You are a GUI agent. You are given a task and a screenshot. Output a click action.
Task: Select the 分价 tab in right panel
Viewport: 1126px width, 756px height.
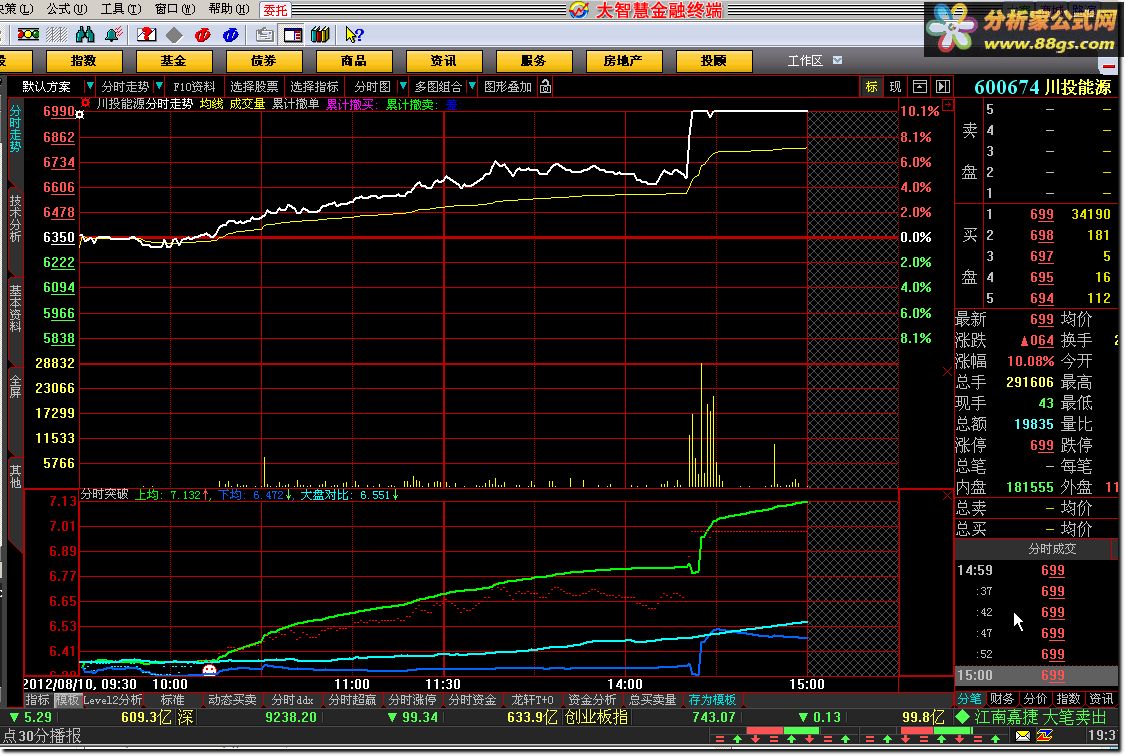[x=1035, y=699]
